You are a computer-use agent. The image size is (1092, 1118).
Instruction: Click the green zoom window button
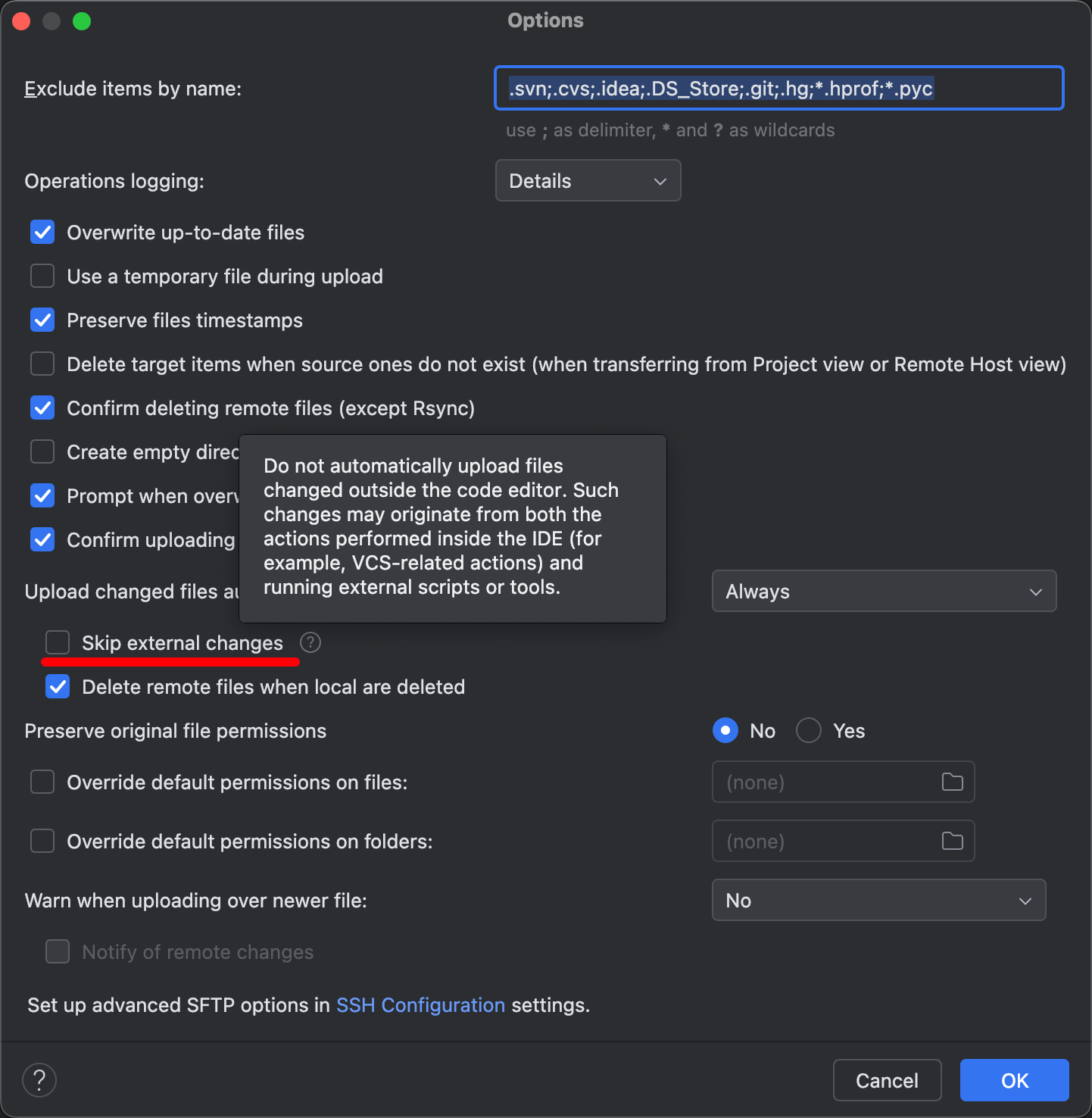coord(82,21)
